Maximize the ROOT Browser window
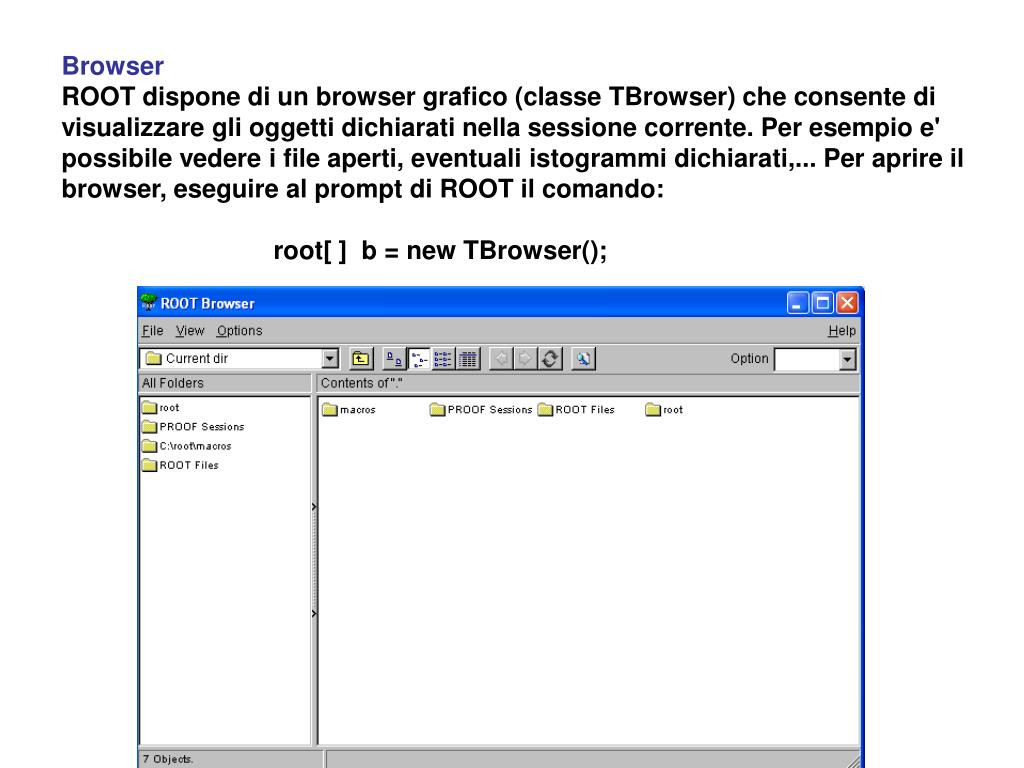 822,303
